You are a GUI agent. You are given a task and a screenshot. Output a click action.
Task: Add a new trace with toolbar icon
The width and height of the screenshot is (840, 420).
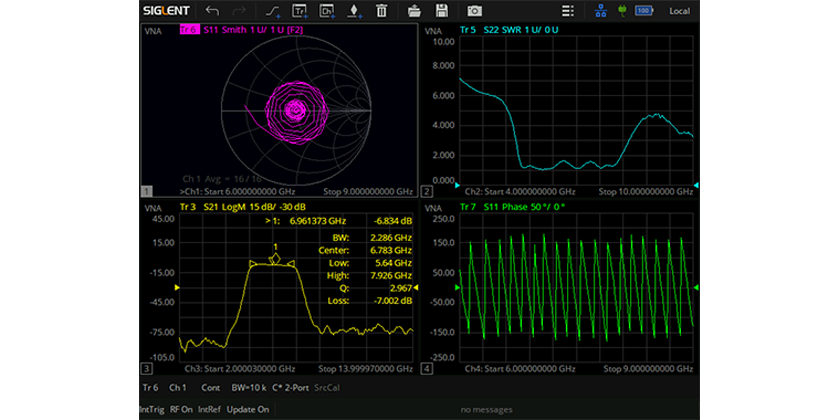tap(298, 11)
